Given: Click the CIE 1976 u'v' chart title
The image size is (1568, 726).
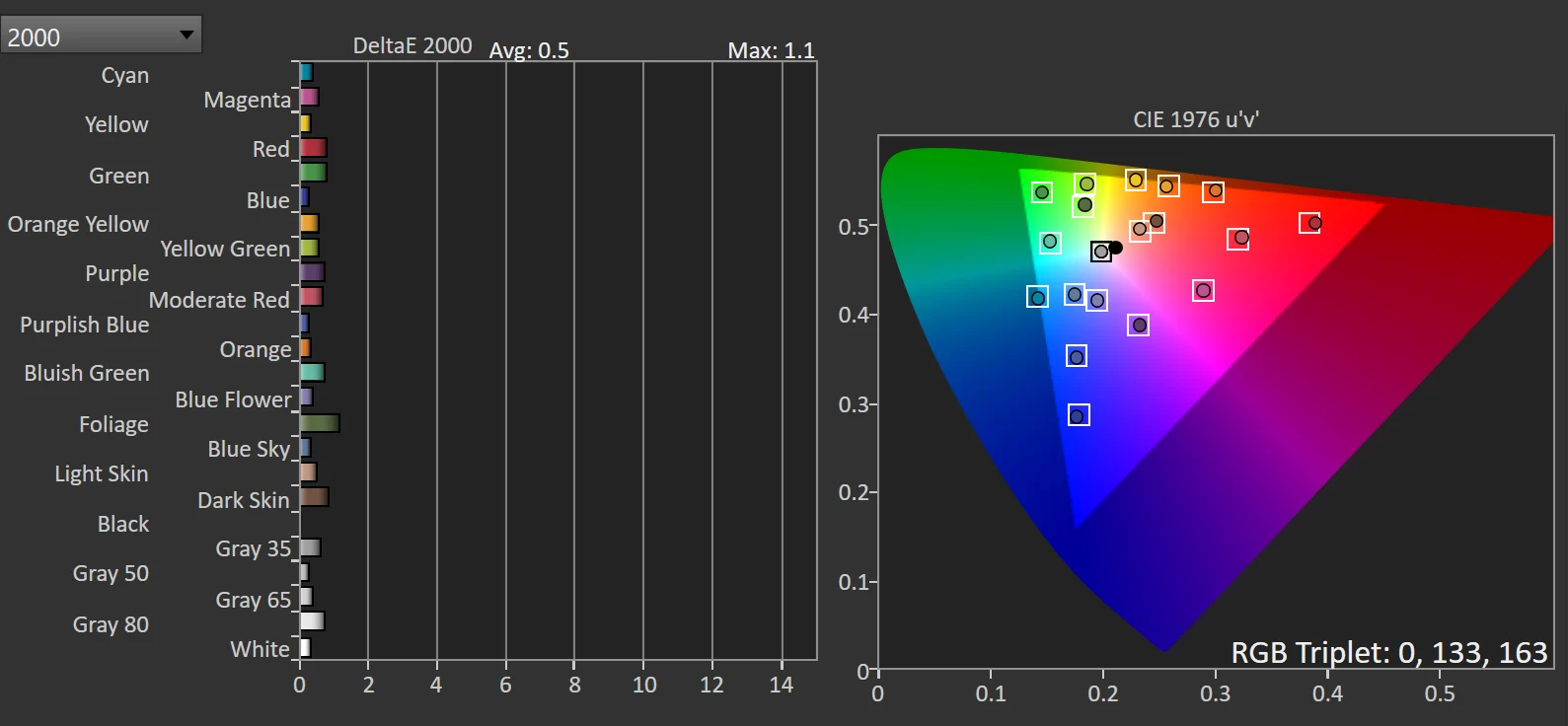Looking at the screenshot, I should click(1195, 119).
